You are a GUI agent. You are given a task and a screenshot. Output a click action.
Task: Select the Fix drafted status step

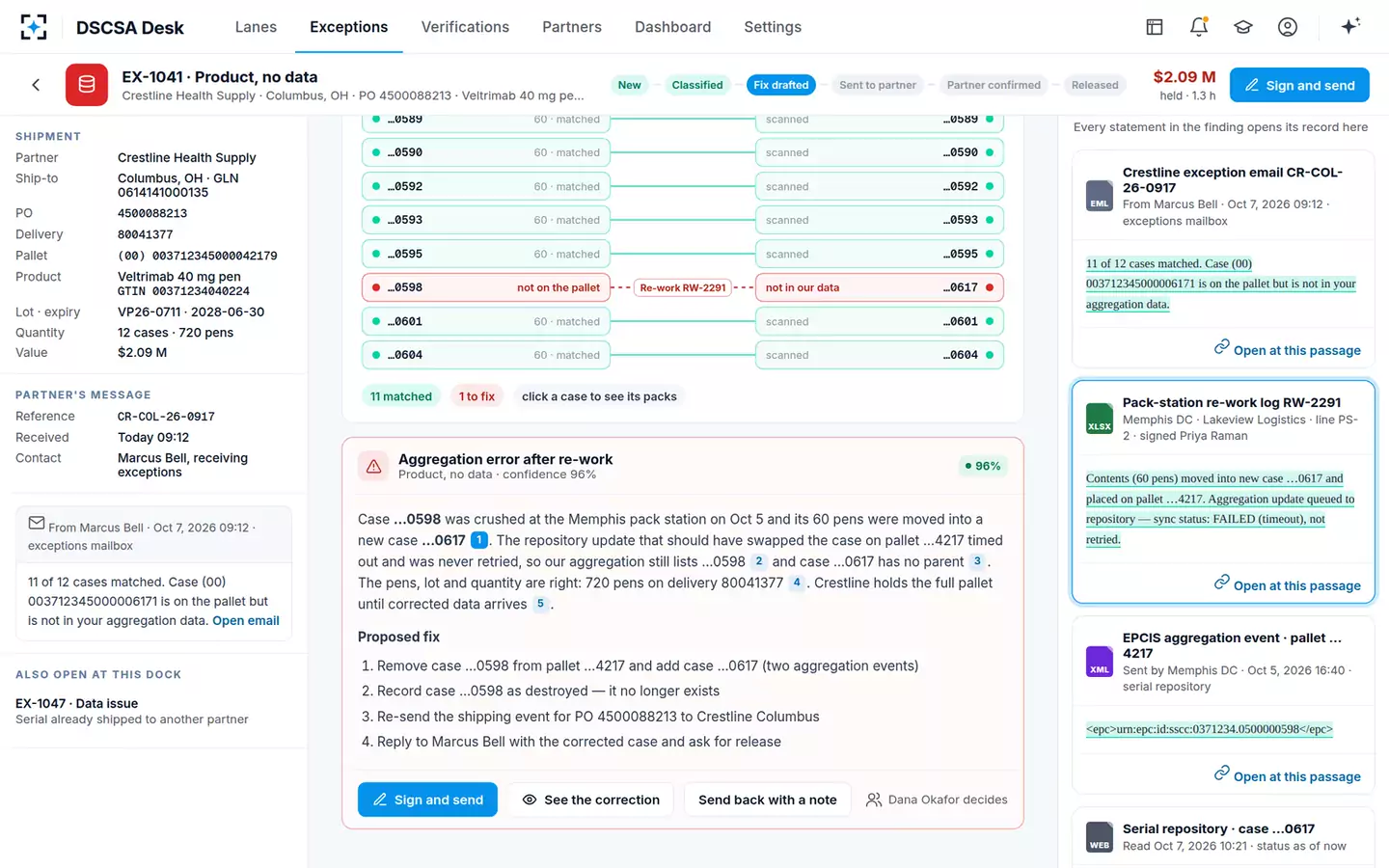[x=781, y=85]
